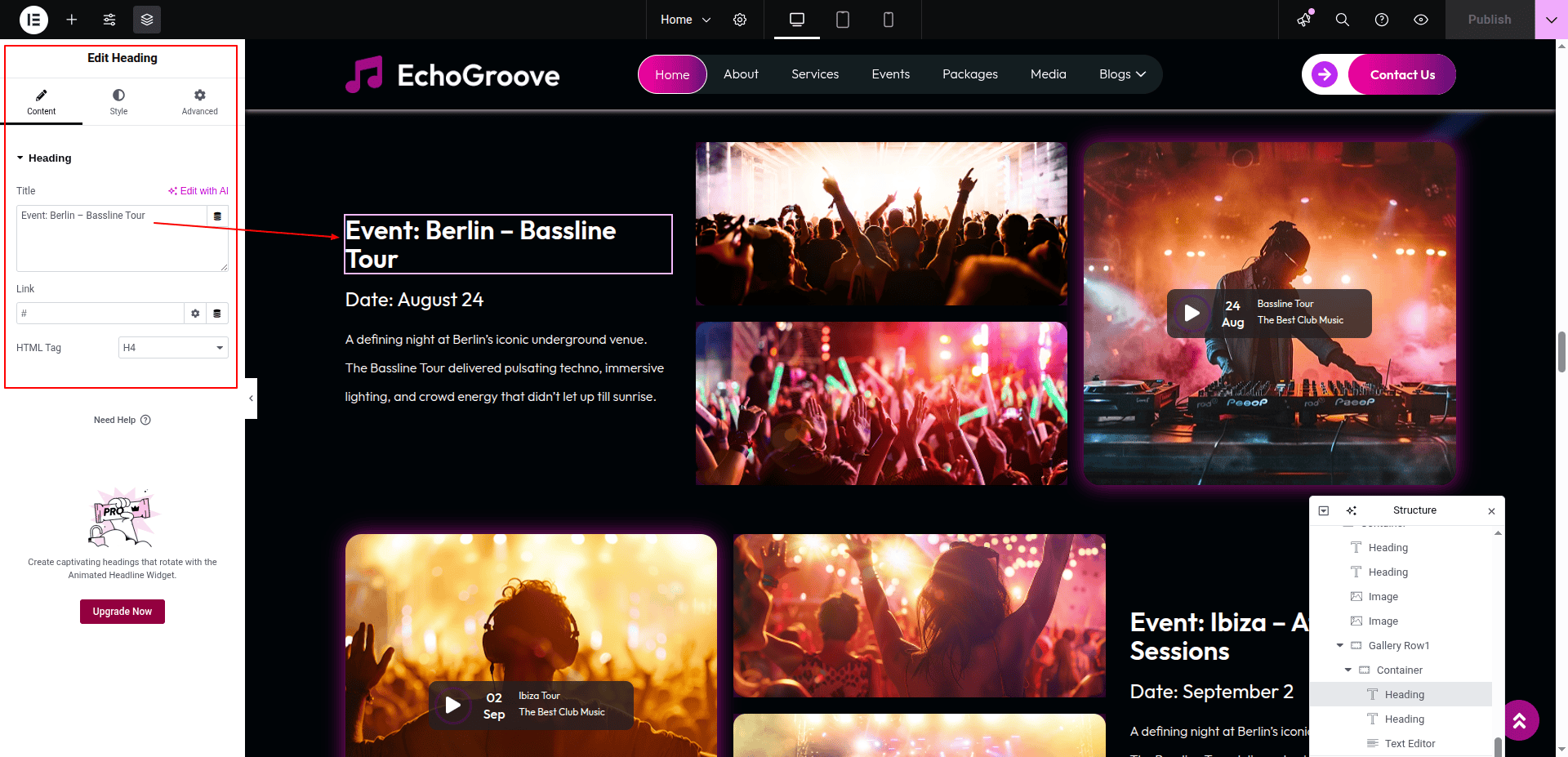Collapse Gallery Row1 in Structure tree

(1339, 646)
